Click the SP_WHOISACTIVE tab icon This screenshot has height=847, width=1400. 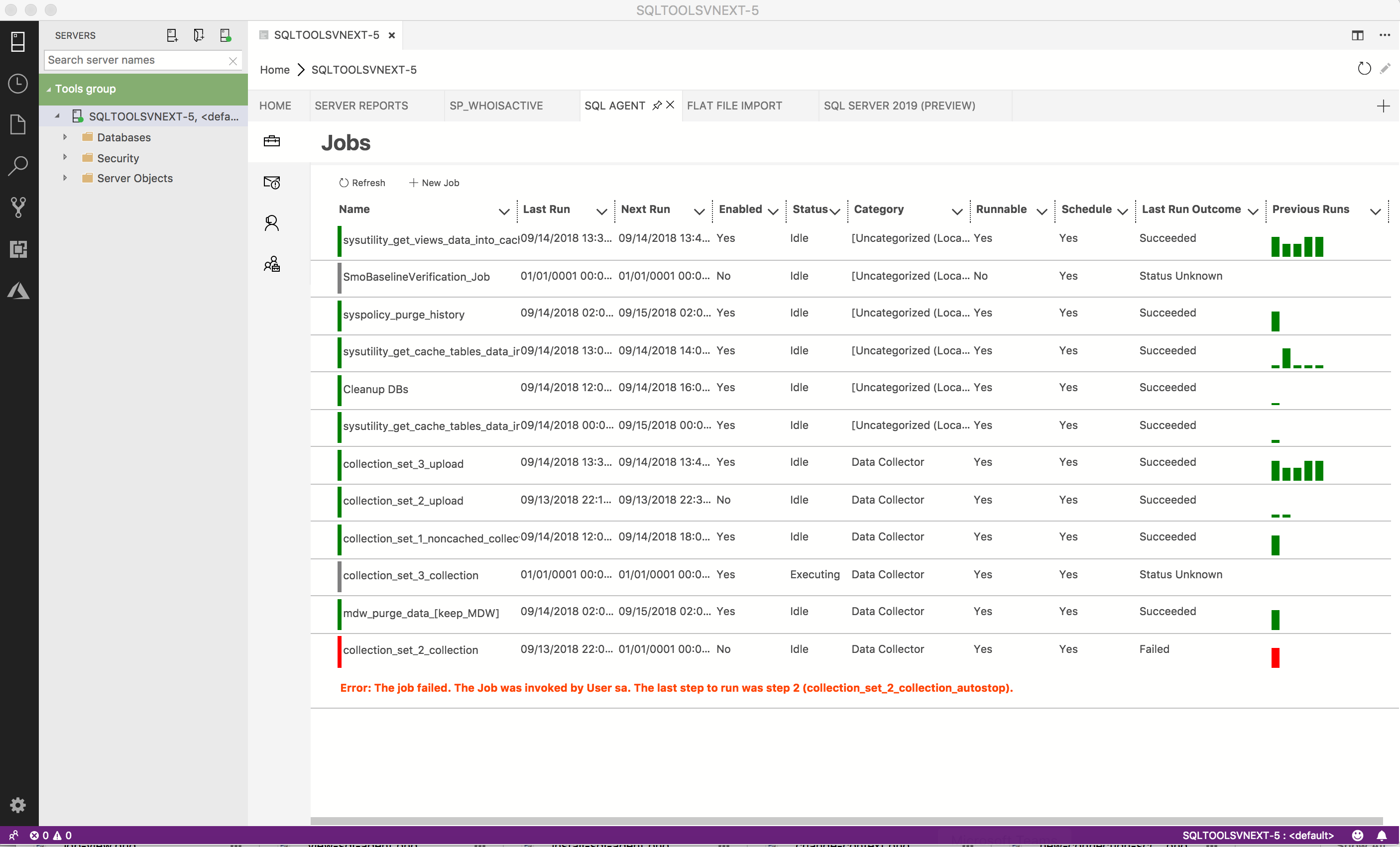pos(495,105)
